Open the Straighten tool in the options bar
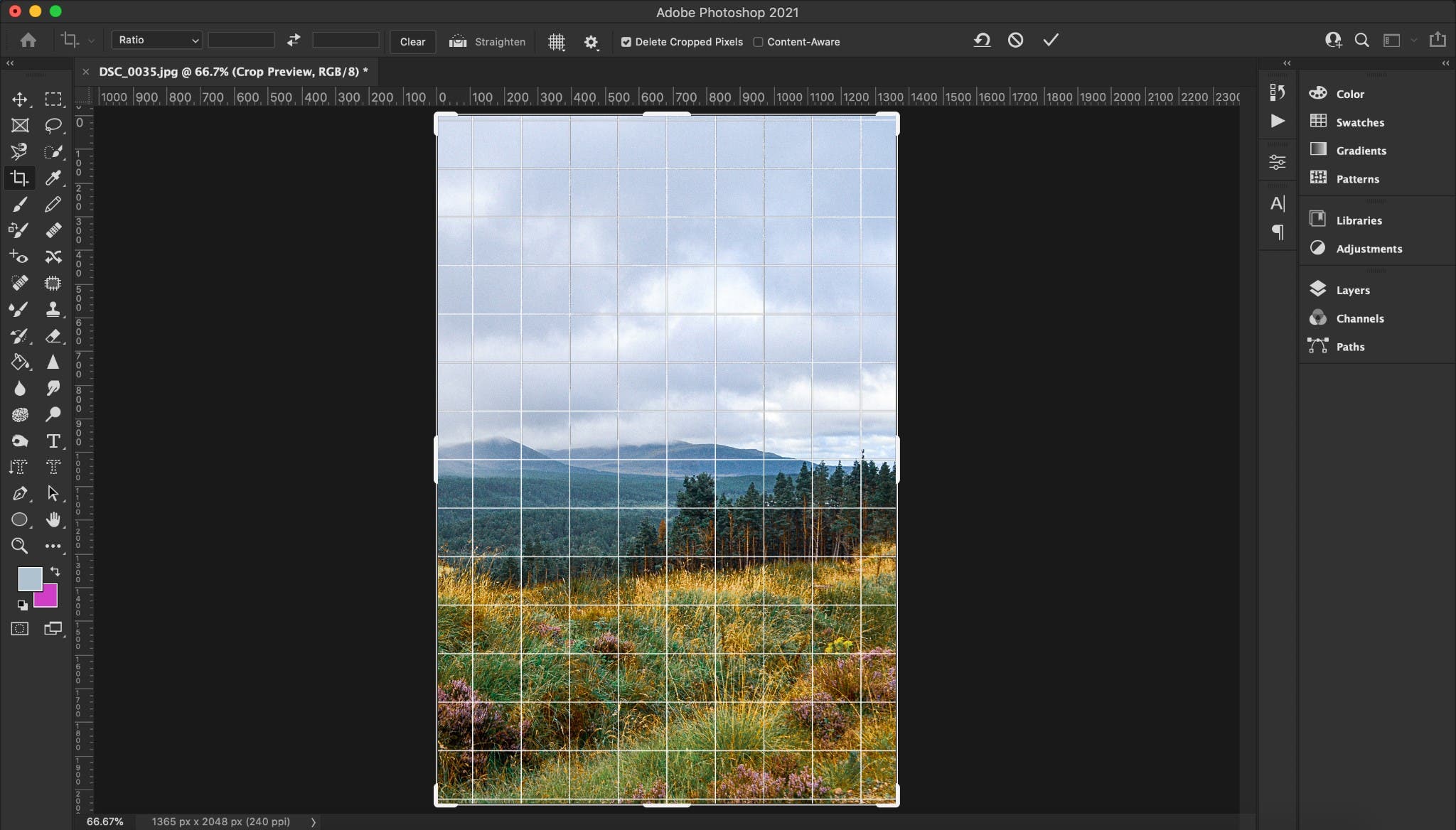The width and height of the screenshot is (1456, 830). click(x=486, y=41)
